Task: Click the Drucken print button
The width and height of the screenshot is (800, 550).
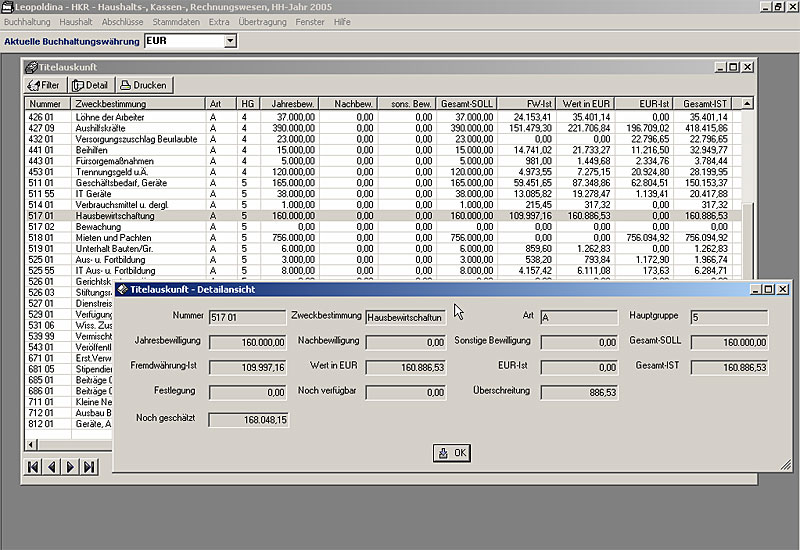Action: click(x=144, y=85)
